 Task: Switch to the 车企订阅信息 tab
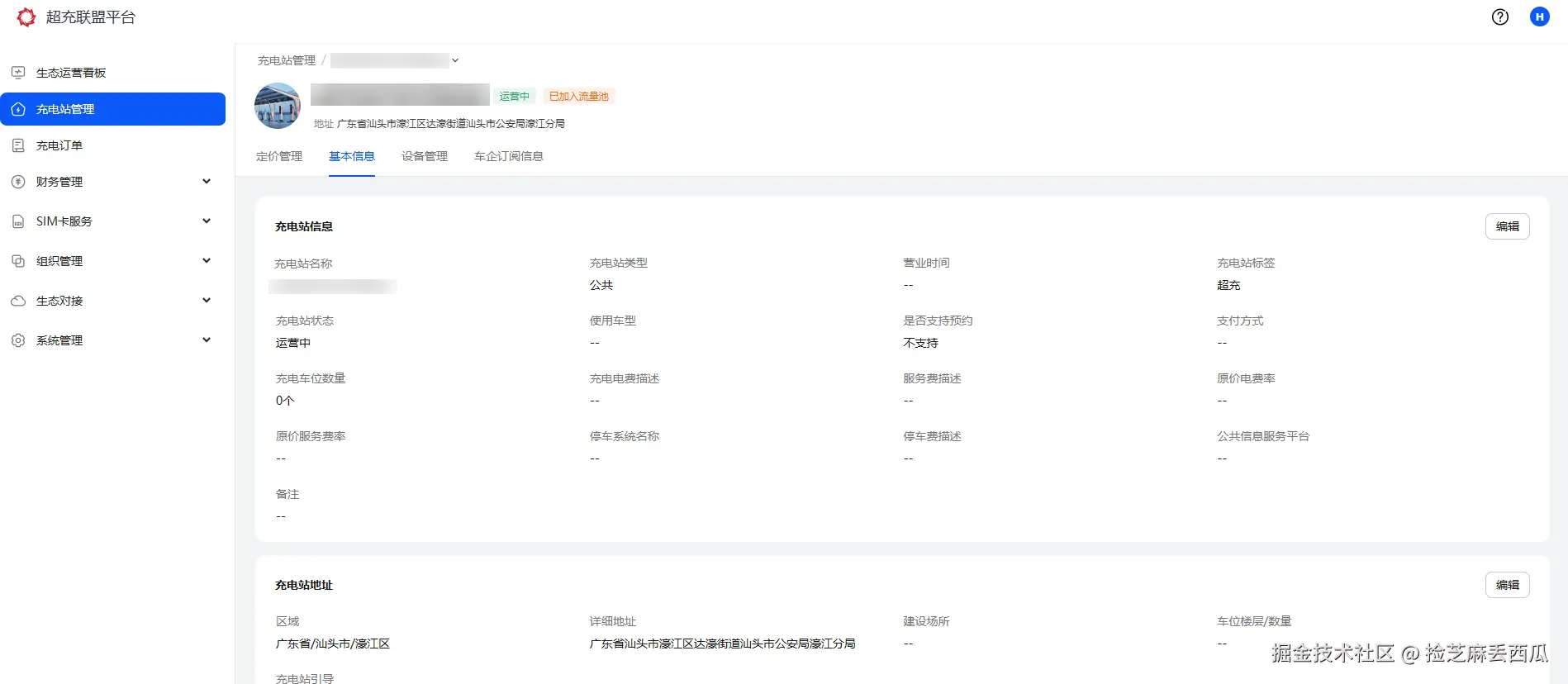[509, 156]
